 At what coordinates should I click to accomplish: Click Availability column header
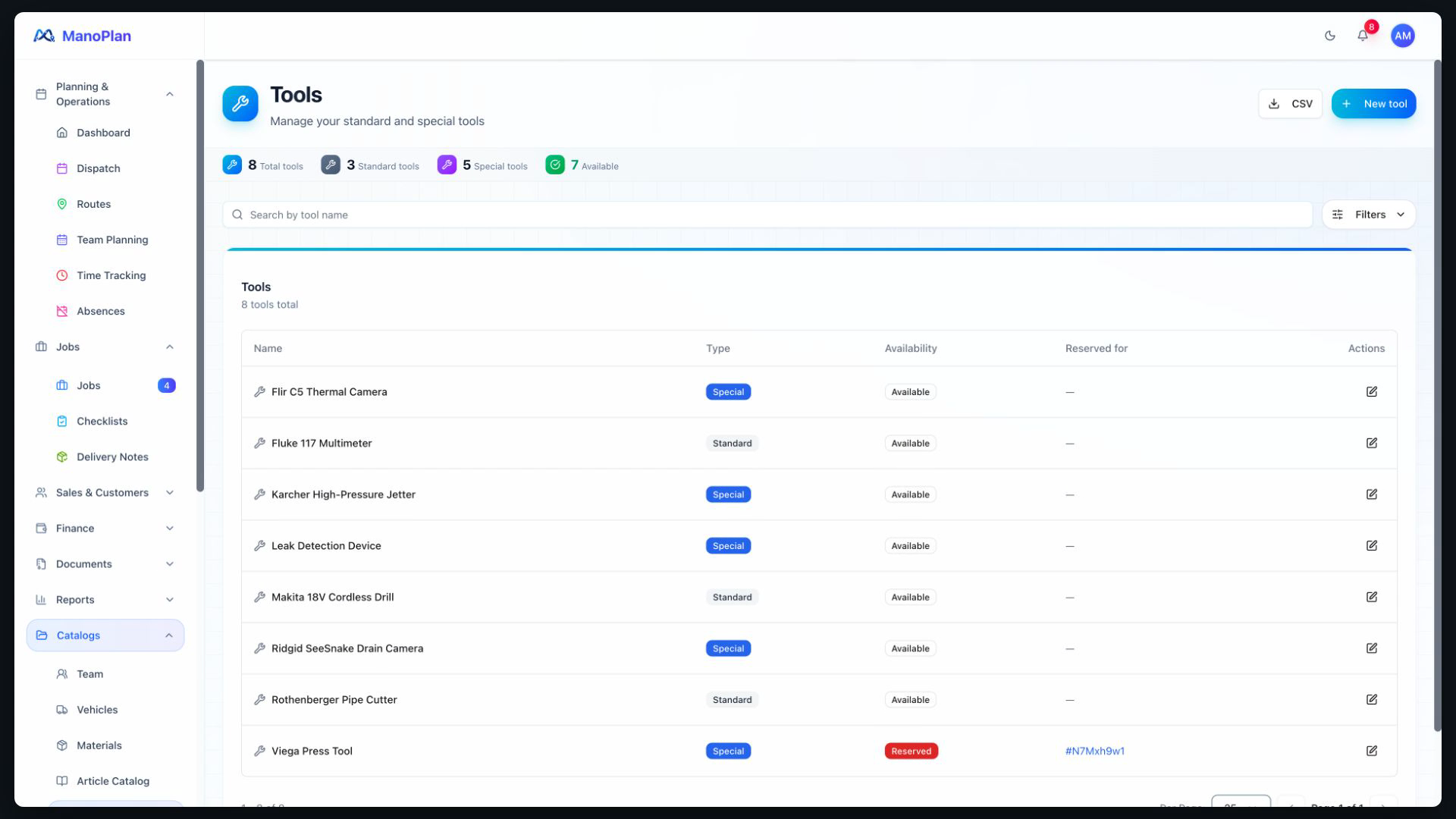coord(910,348)
